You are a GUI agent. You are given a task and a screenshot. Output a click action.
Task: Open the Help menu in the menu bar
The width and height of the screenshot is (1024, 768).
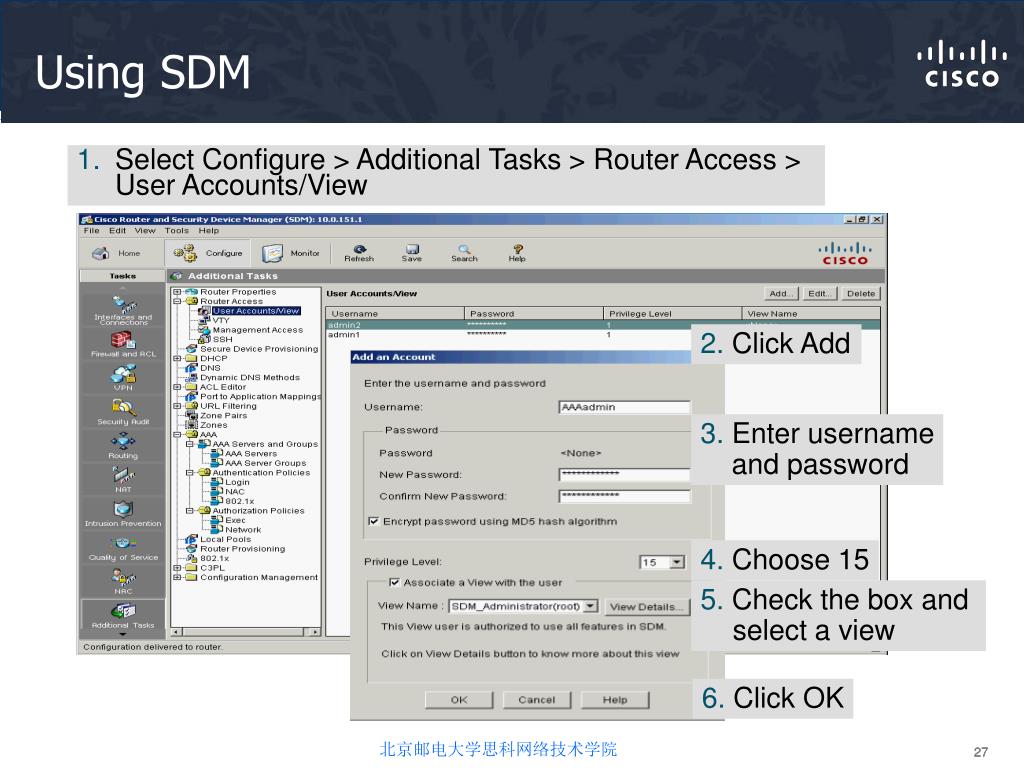click(209, 231)
